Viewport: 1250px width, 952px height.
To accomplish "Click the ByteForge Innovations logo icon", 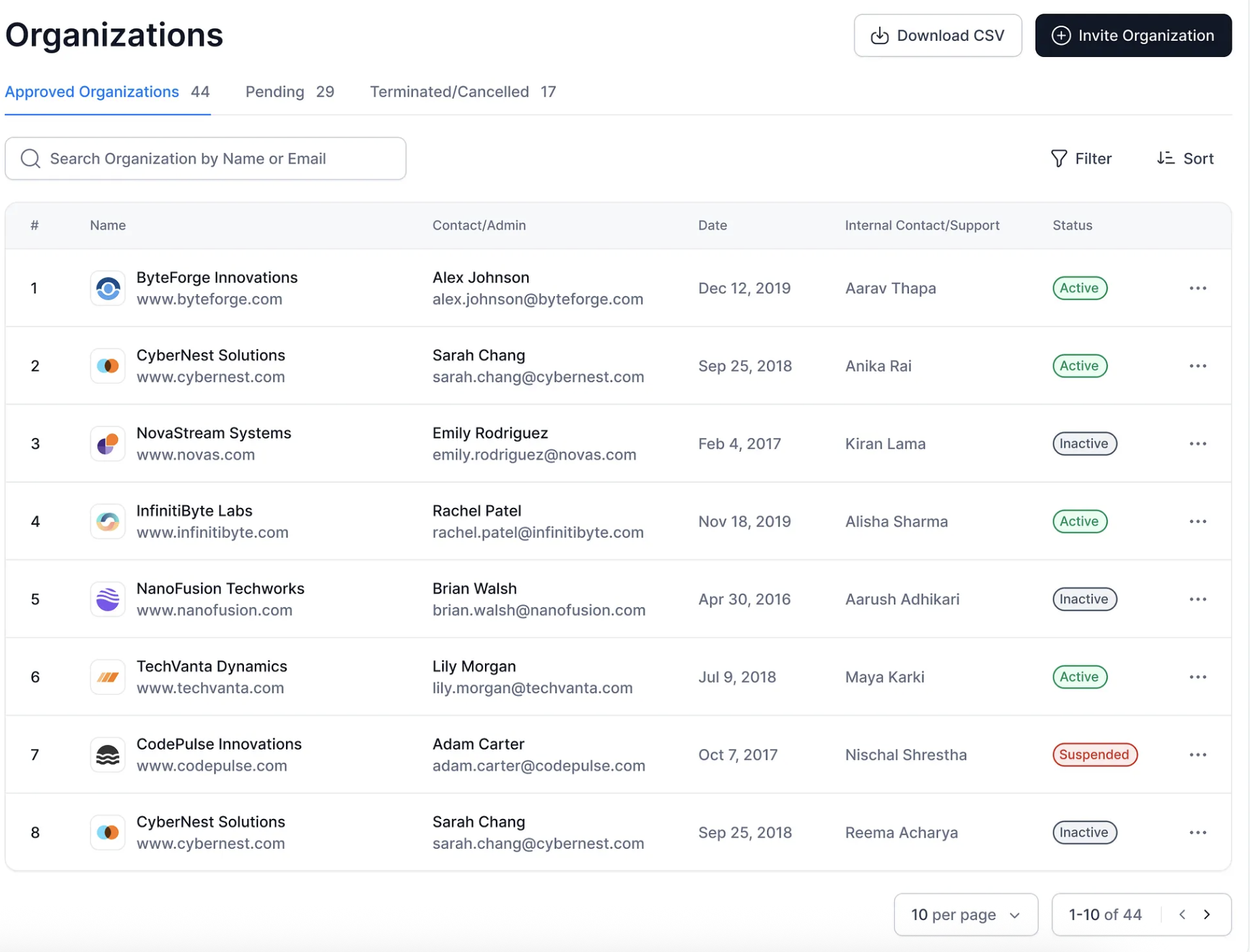I will pos(107,289).
